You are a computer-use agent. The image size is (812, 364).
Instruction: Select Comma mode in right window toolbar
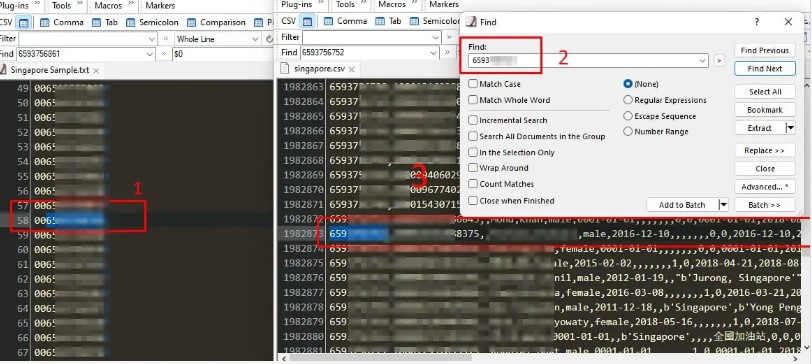345,22
